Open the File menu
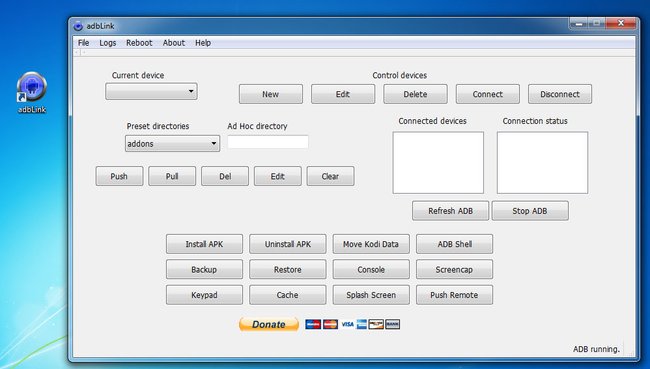Viewport: 650px width, 369px height. point(83,43)
